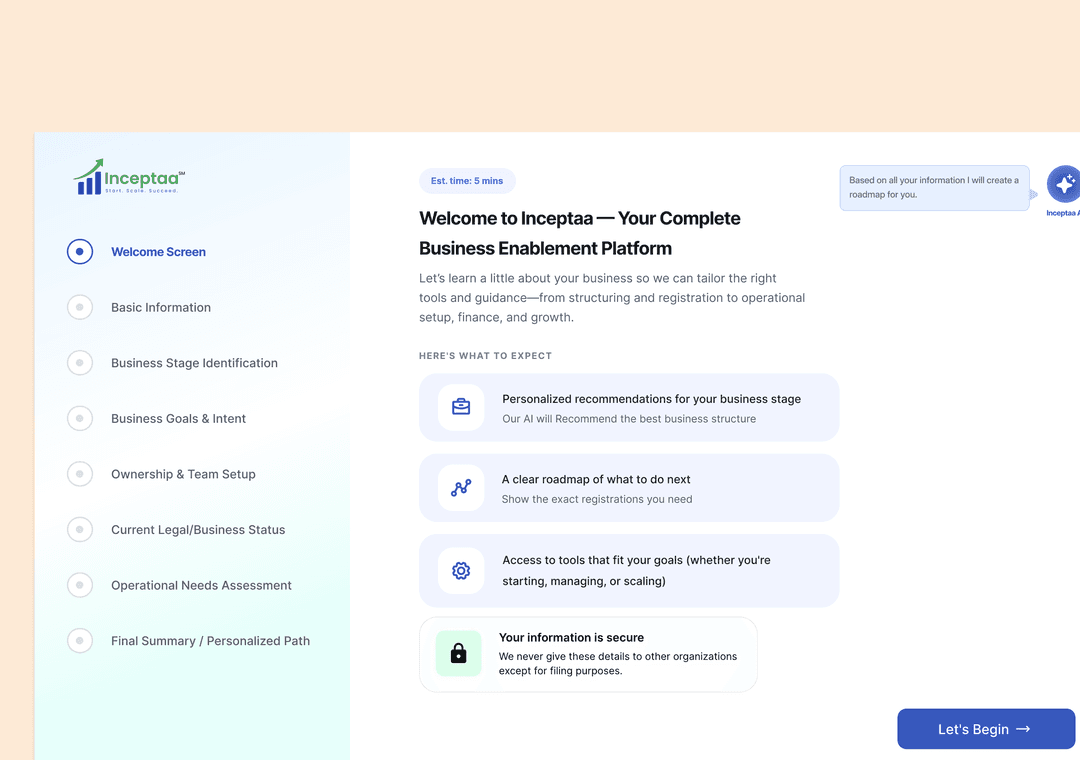The width and height of the screenshot is (1080, 760).
Task: Open the Current Legal/Business Status step label
Action: coord(198,530)
